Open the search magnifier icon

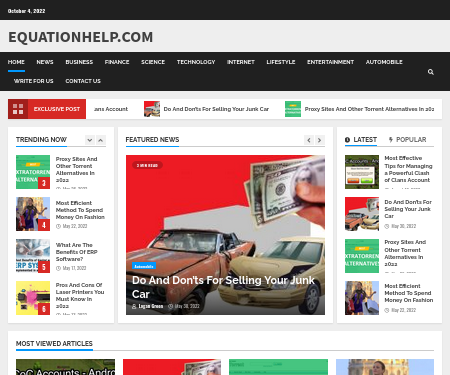click(431, 72)
